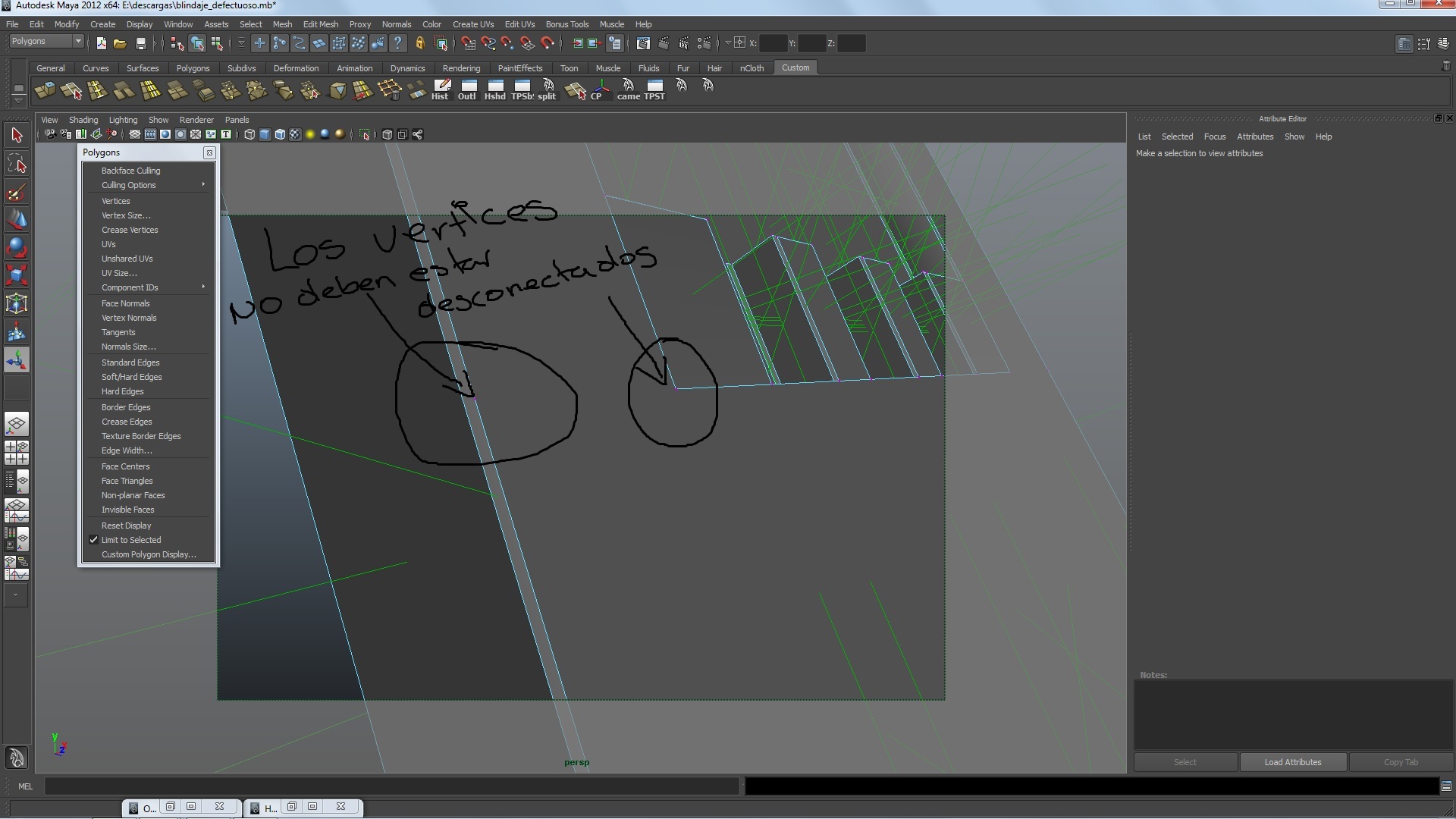This screenshot has height=819, width=1456.
Task: Toggle Border Edges display option
Action: coord(126,407)
